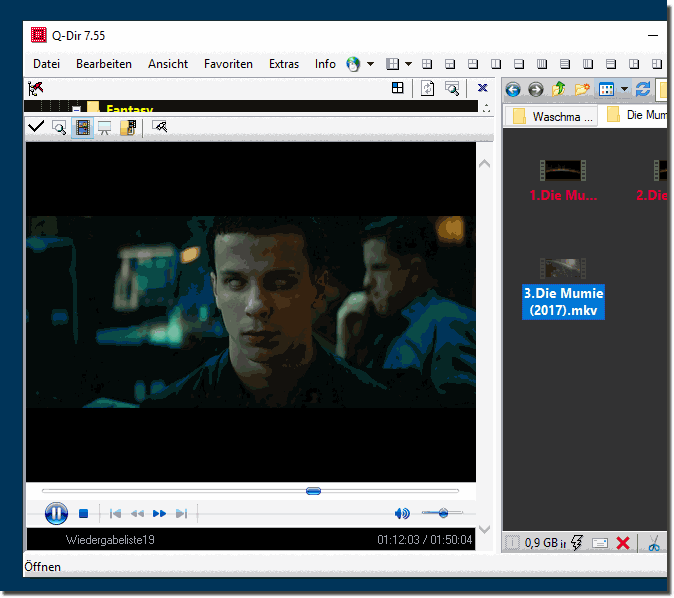This screenshot has height=598, width=674.
Task: Toggle the presentation screen preview mode
Action: pyautogui.click(x=104, y=128)
